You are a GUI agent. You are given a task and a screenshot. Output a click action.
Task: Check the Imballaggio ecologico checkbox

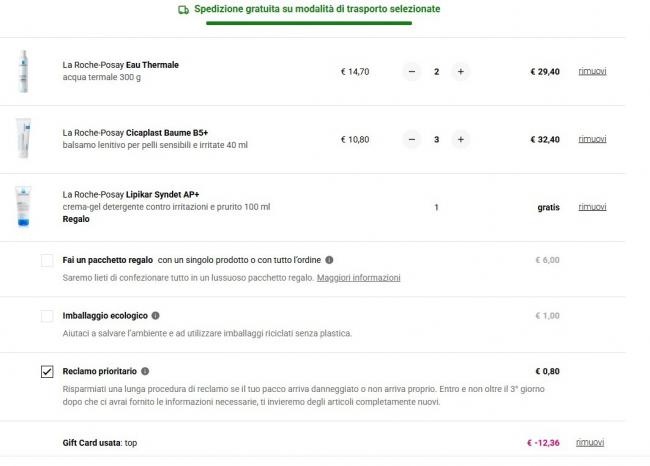click(x=47, y=316)
